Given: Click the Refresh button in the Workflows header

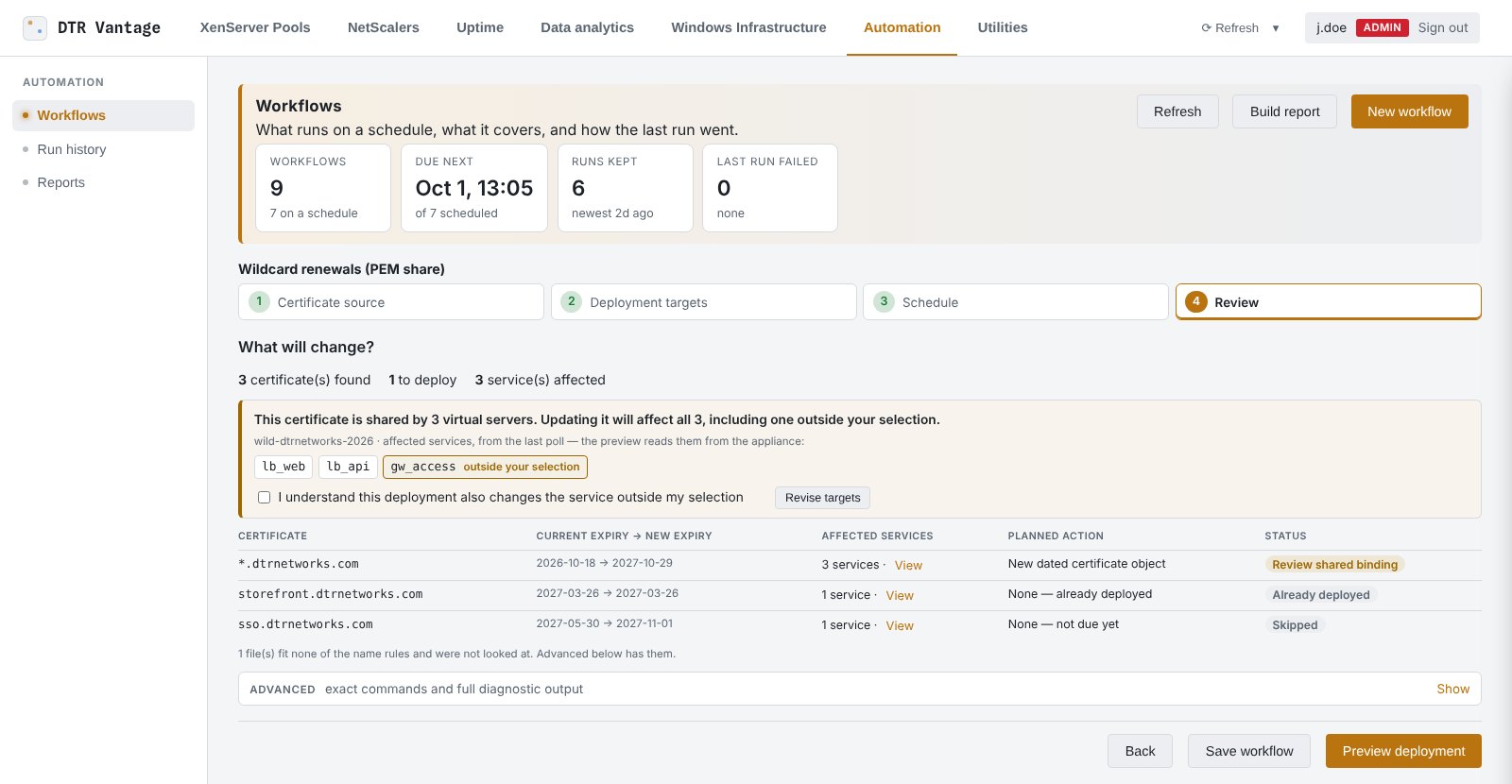Looking at the screenshot, I should (1177, 111).
